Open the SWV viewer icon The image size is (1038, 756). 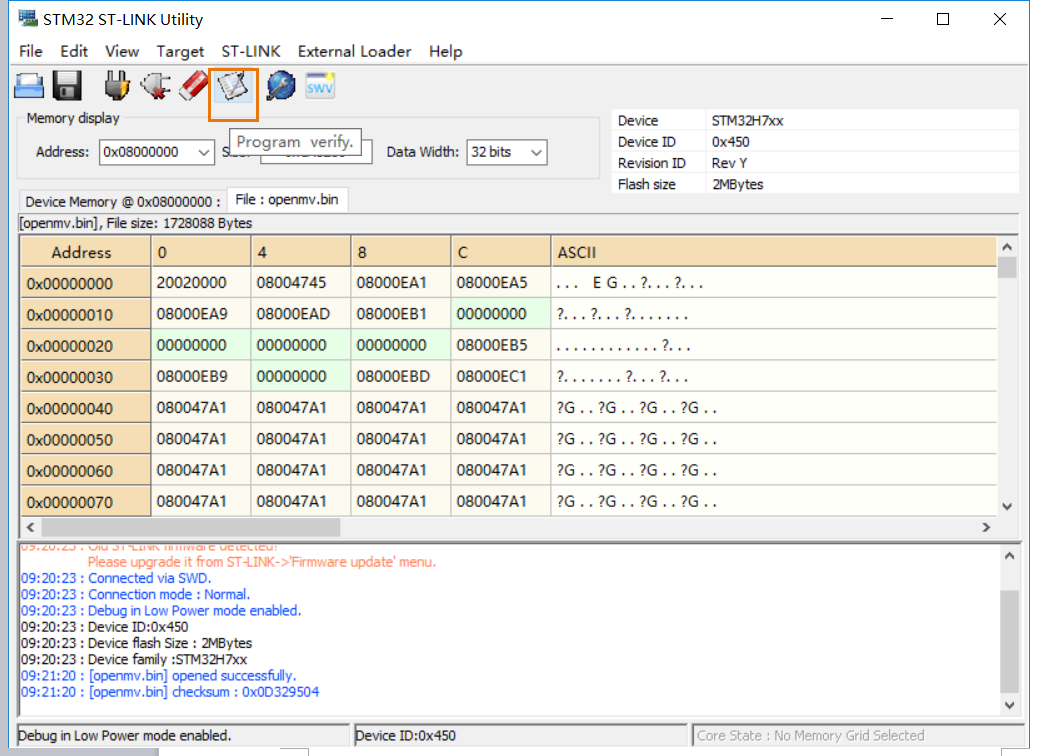click(320, 86)
